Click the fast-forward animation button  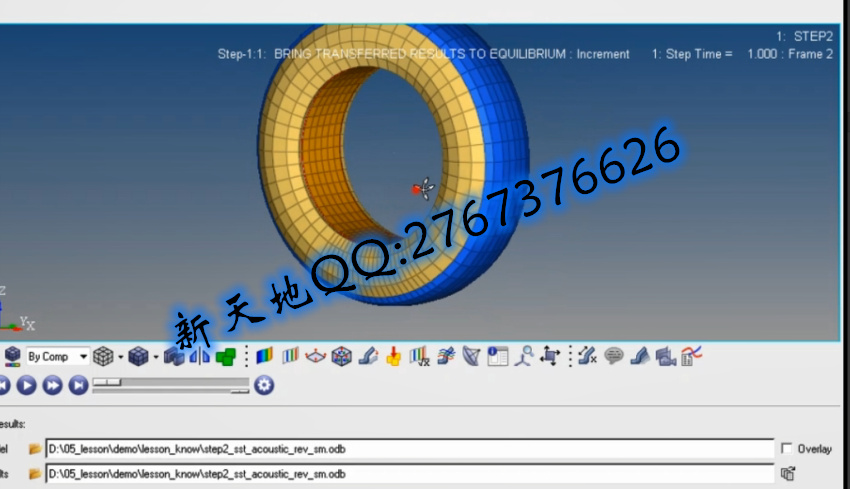pyautogui.click(x=52, y=385)
